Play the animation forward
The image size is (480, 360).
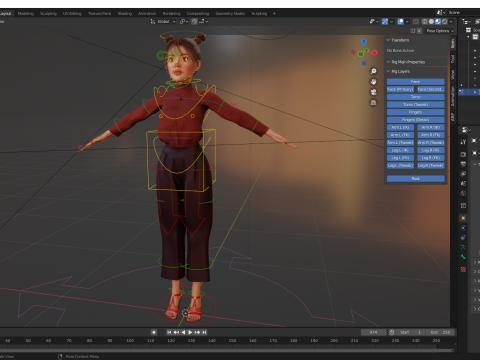(x=190, y=332)
